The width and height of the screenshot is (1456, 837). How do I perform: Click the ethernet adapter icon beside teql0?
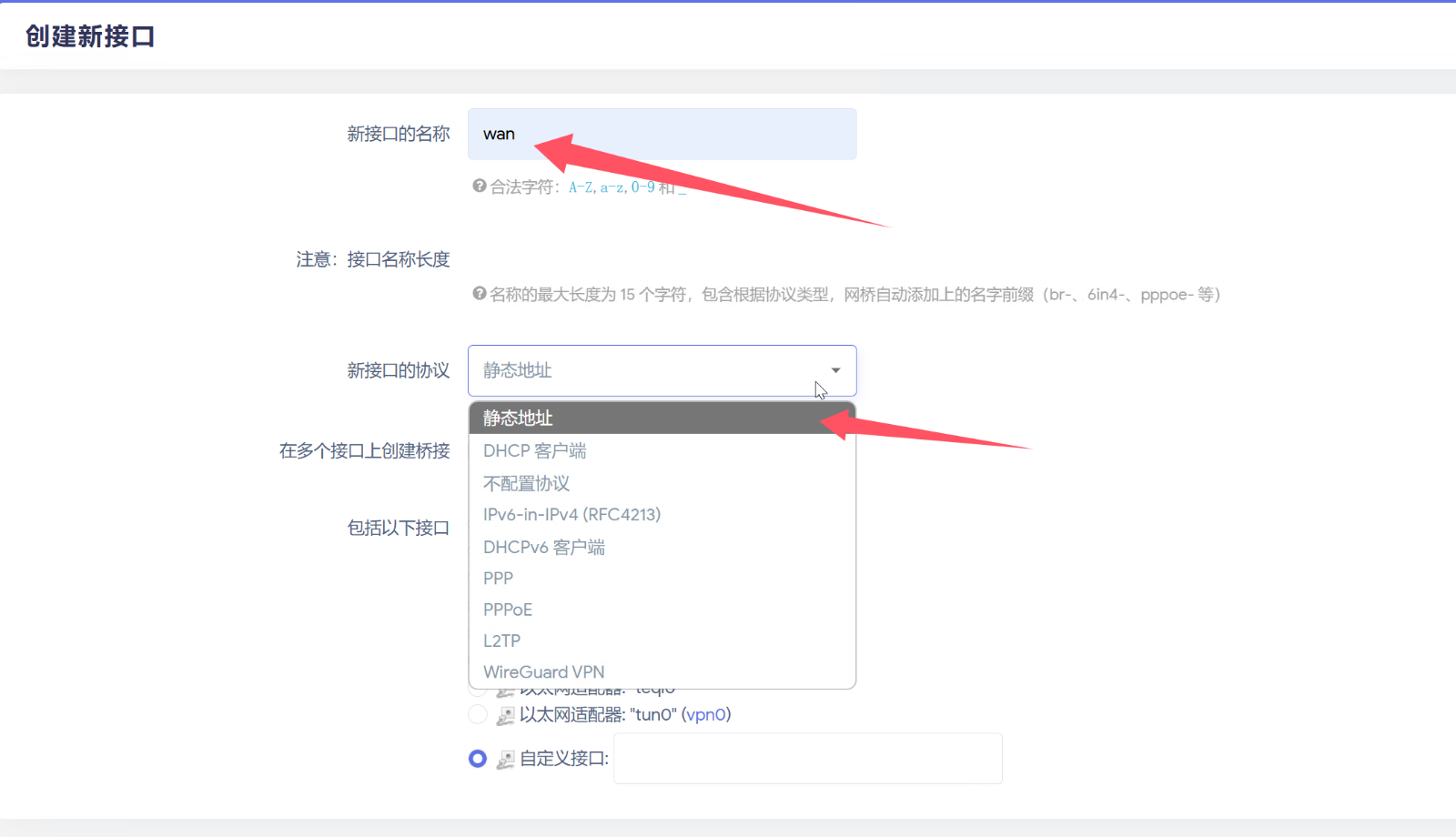tap(504, 689)
